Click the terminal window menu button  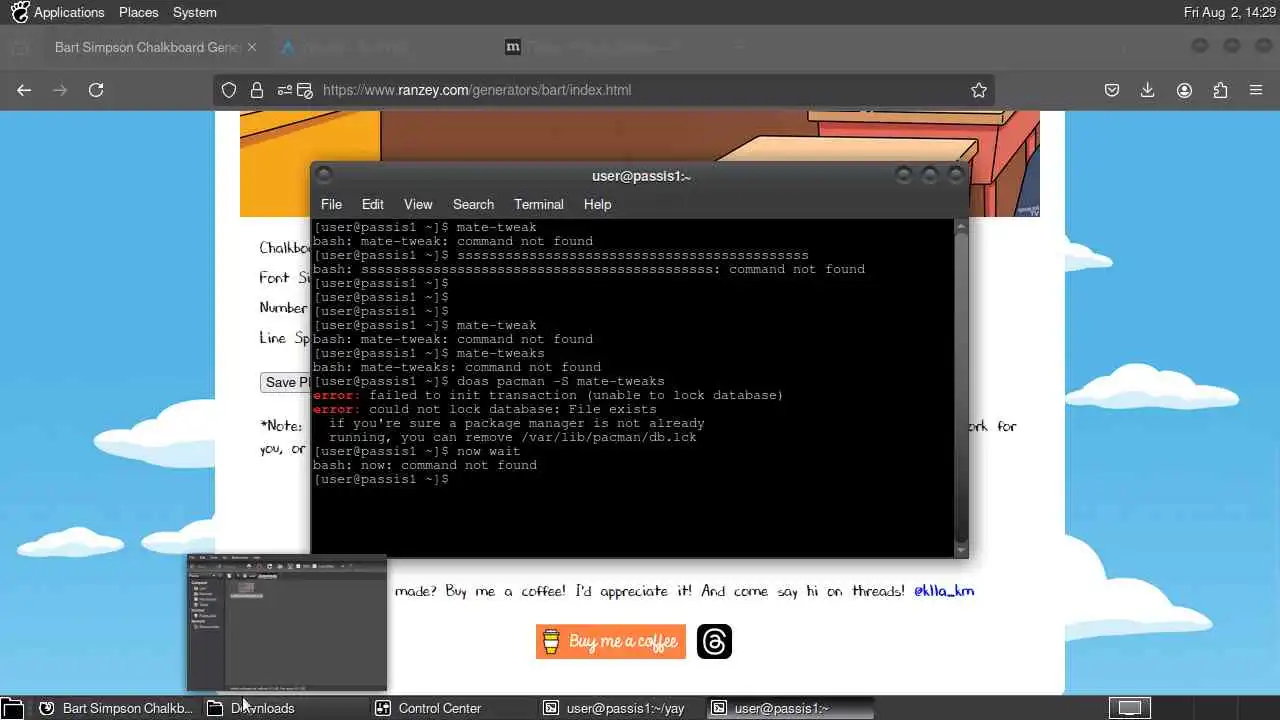(x=323, y=175)
